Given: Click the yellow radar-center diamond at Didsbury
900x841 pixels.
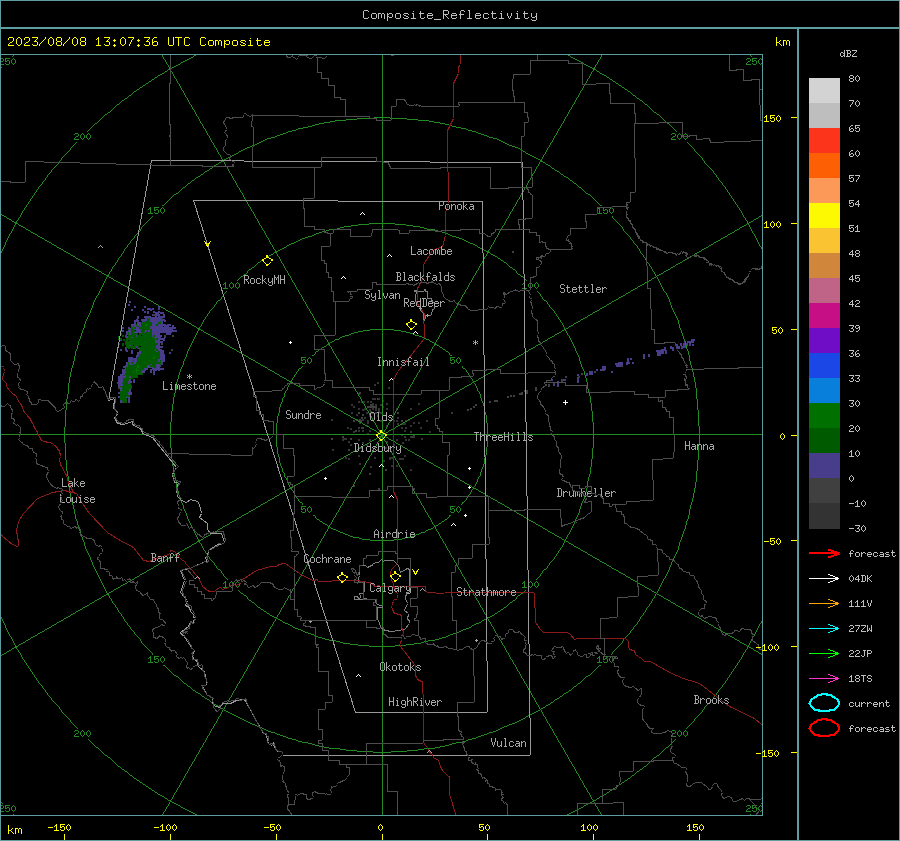Looking at the screenshot, I should [381, 436].
